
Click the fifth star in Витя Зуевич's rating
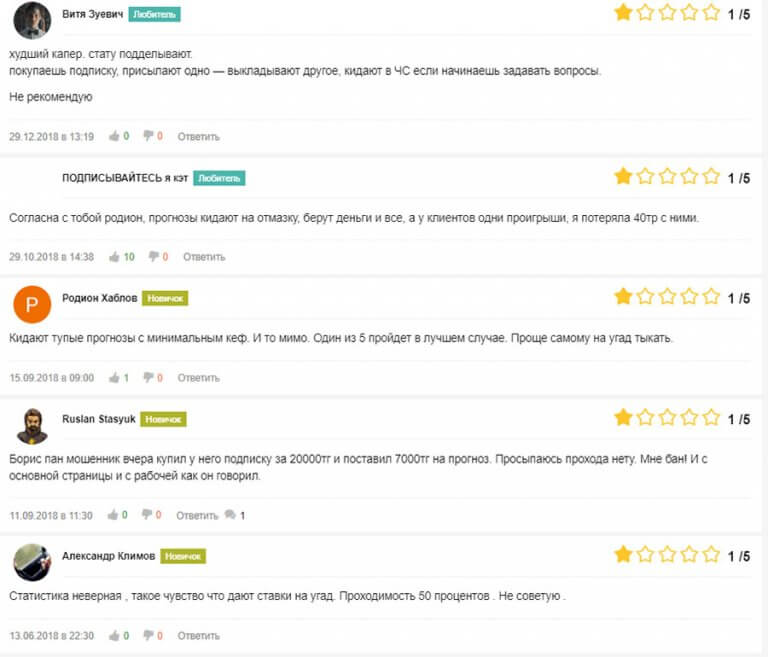(x=711, y=14)
